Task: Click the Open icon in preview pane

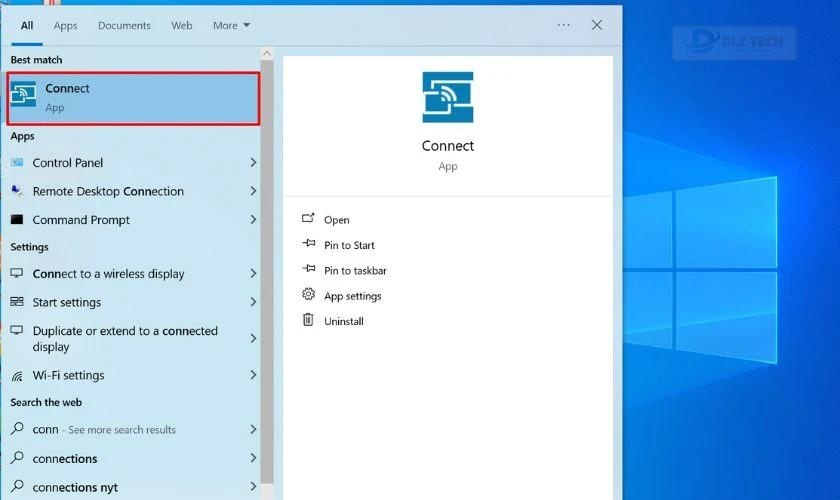Action: pyautogui.click(x=308, y=218)
